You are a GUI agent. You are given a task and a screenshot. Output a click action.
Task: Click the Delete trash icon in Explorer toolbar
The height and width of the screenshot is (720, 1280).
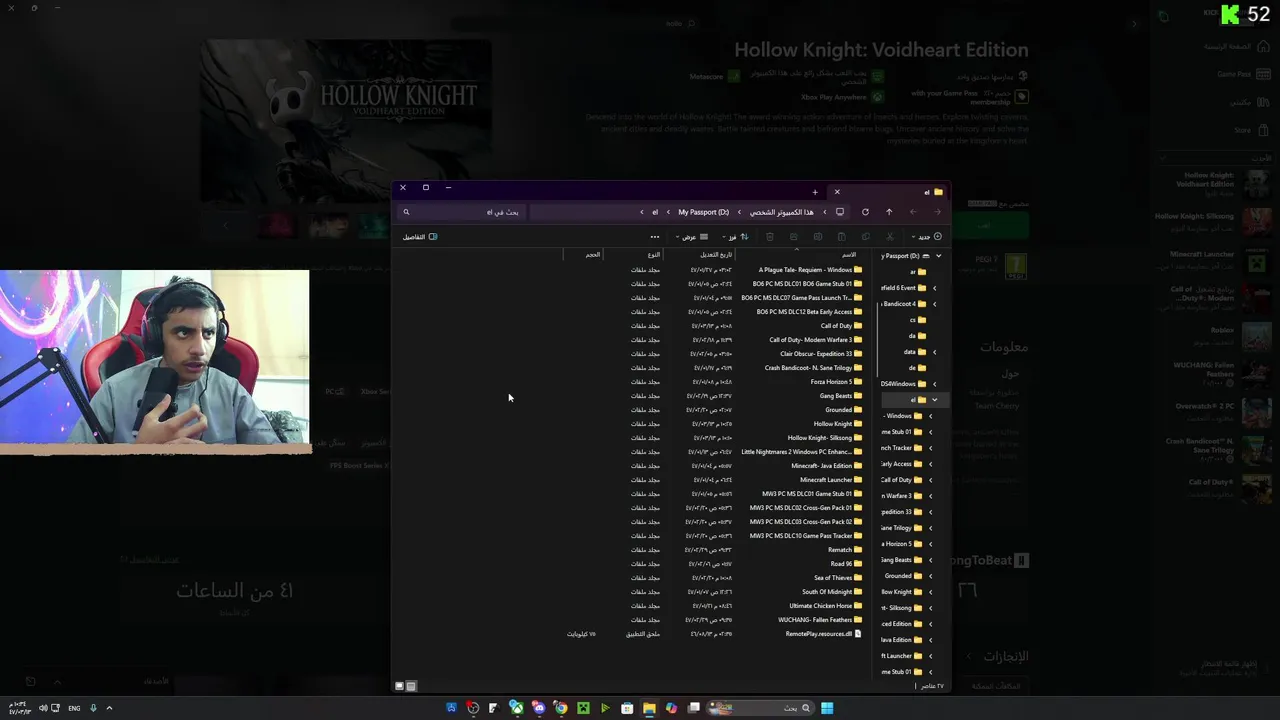tap(770, 237)
